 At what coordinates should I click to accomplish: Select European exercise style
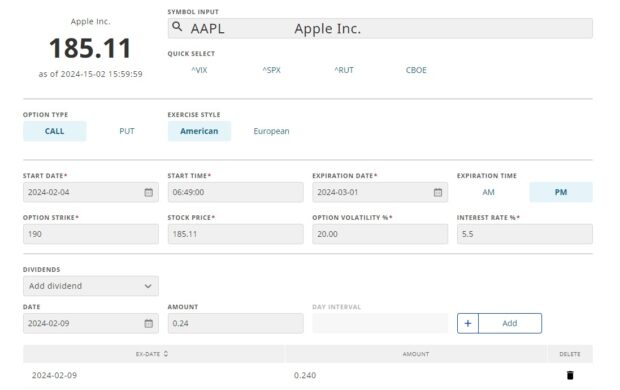click(271, 131)
